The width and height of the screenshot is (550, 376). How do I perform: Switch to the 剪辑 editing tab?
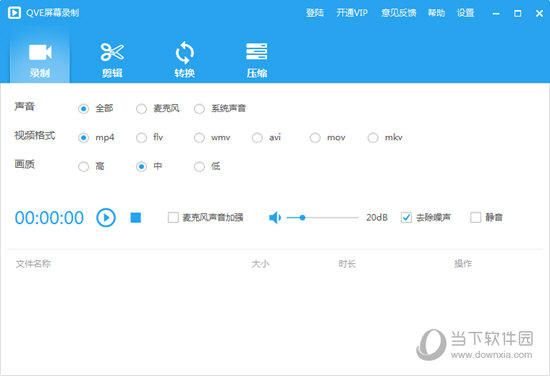pyautogui.click(x=112, y=60)
